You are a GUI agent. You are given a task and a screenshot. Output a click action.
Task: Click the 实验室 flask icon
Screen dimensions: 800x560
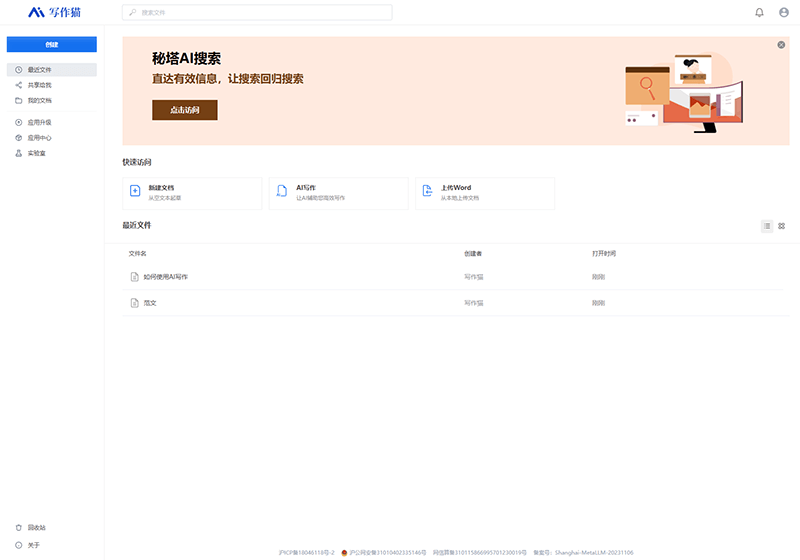point(19,153)
